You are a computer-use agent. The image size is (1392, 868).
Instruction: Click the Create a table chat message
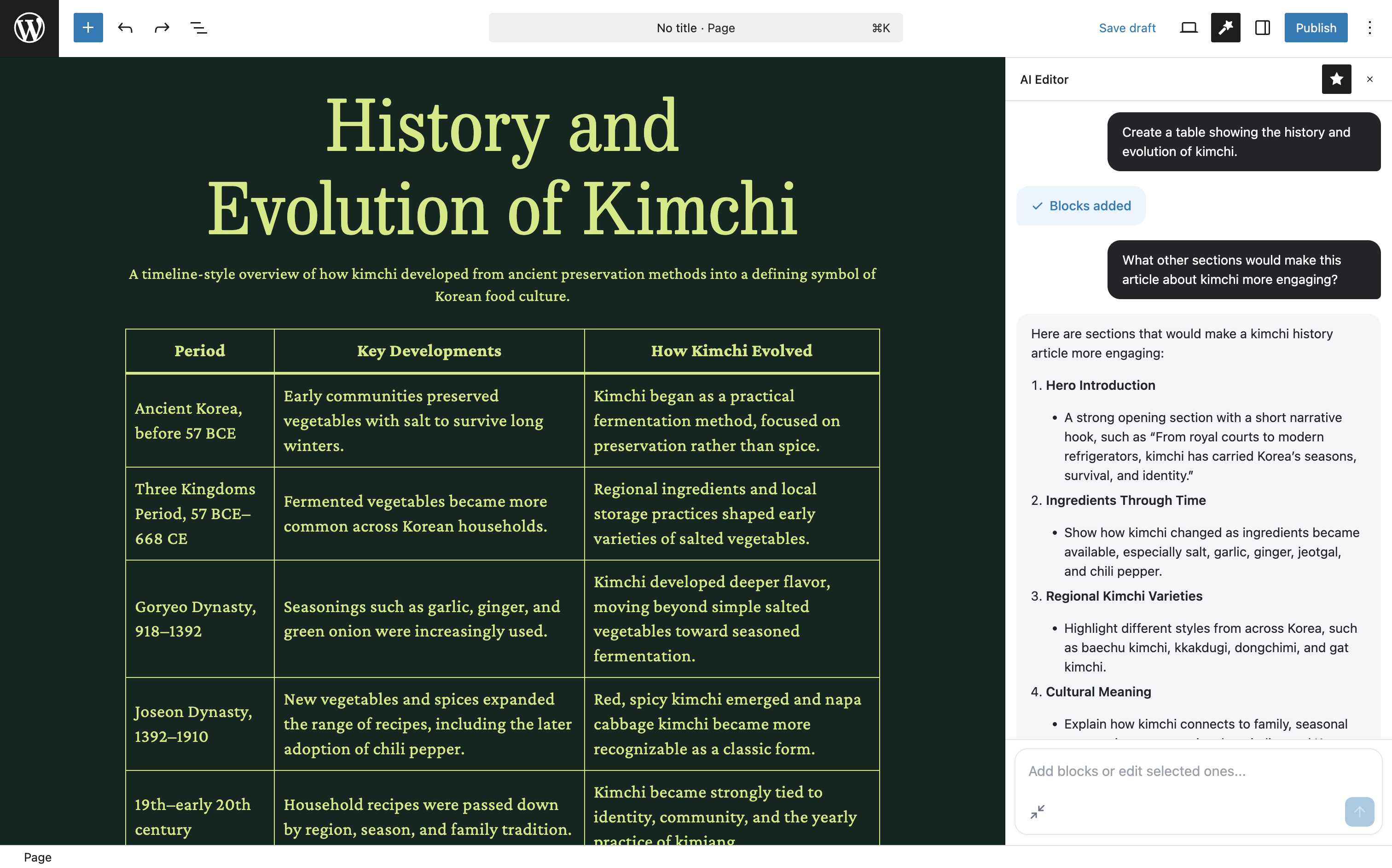pos(1244,142)
